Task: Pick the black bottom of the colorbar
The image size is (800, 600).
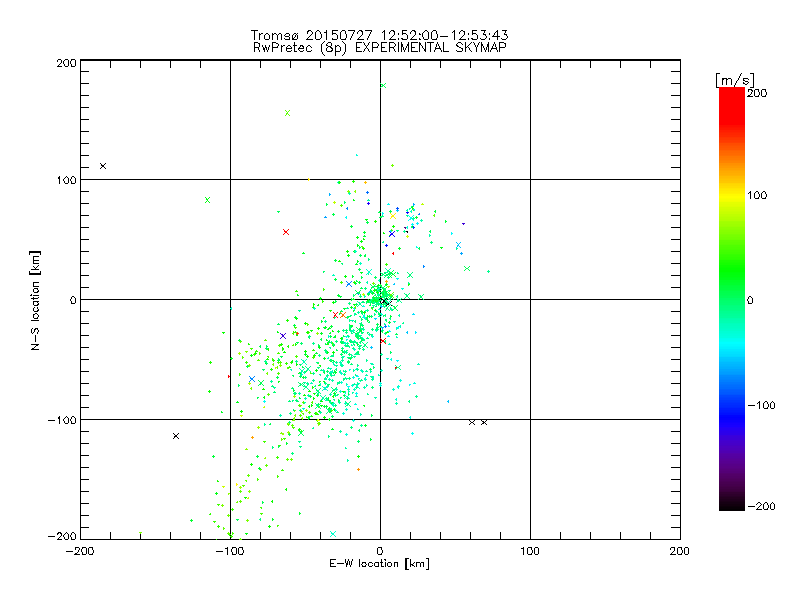Action: [x=732, y=505]
